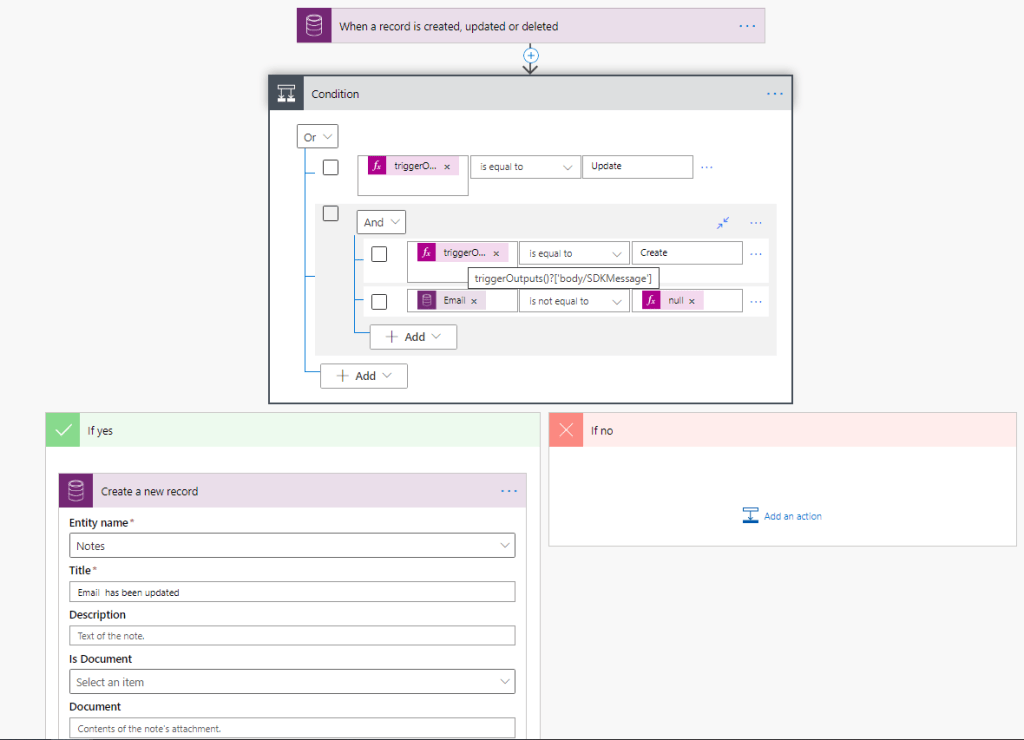Open Condition card ellipsis menu

(775, 94)
